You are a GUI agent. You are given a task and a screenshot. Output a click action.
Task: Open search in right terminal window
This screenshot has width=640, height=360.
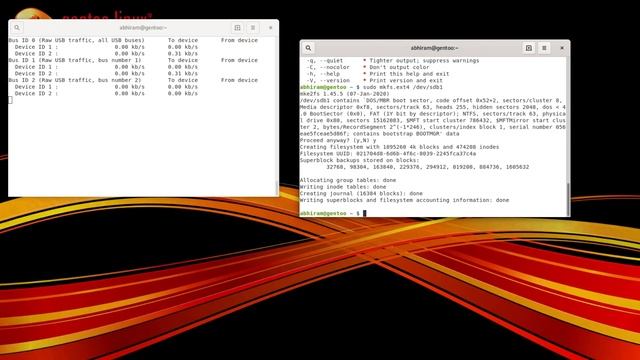click(309, 48)
